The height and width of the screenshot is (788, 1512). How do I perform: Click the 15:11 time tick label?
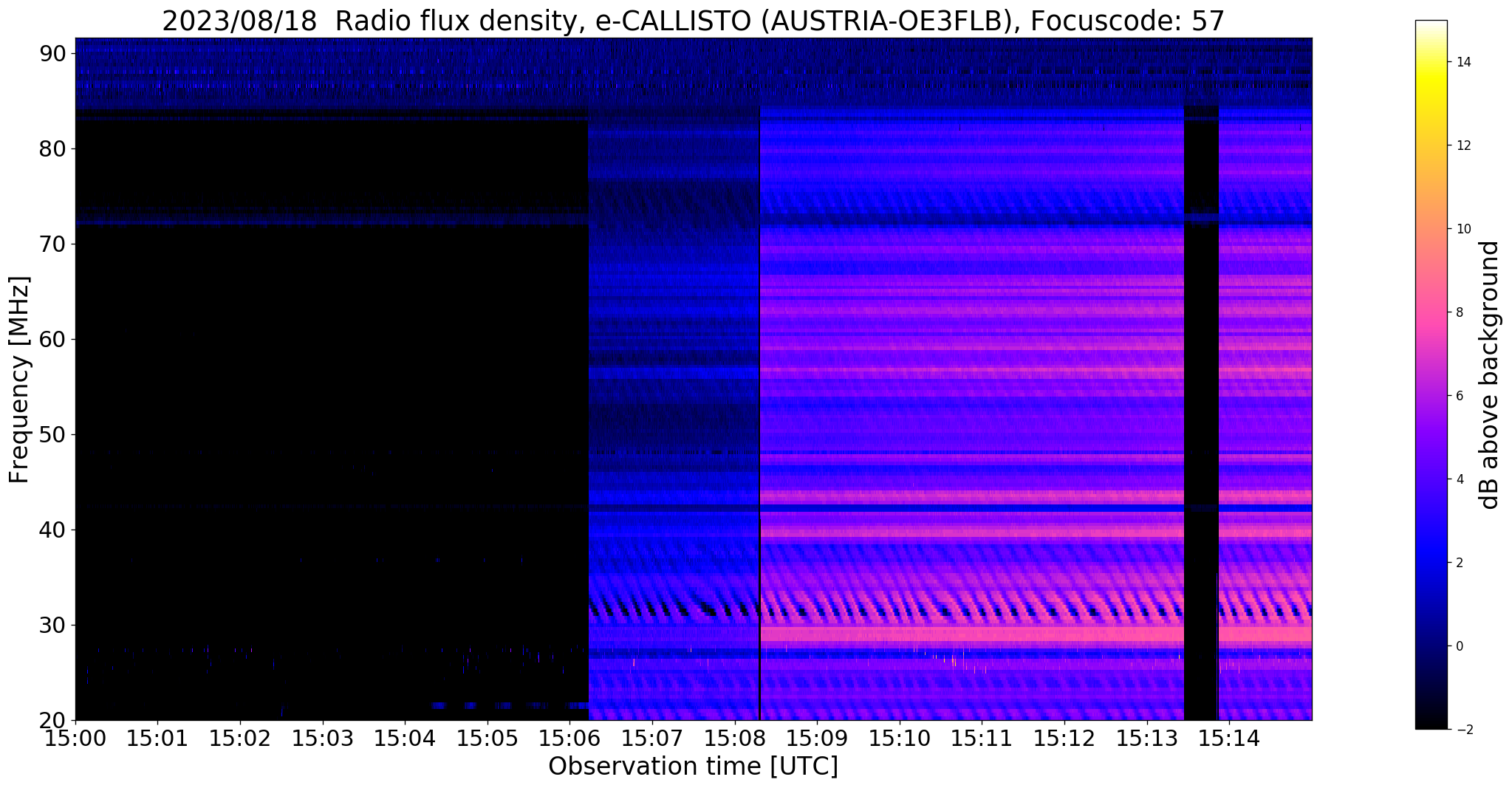[982, 738]
